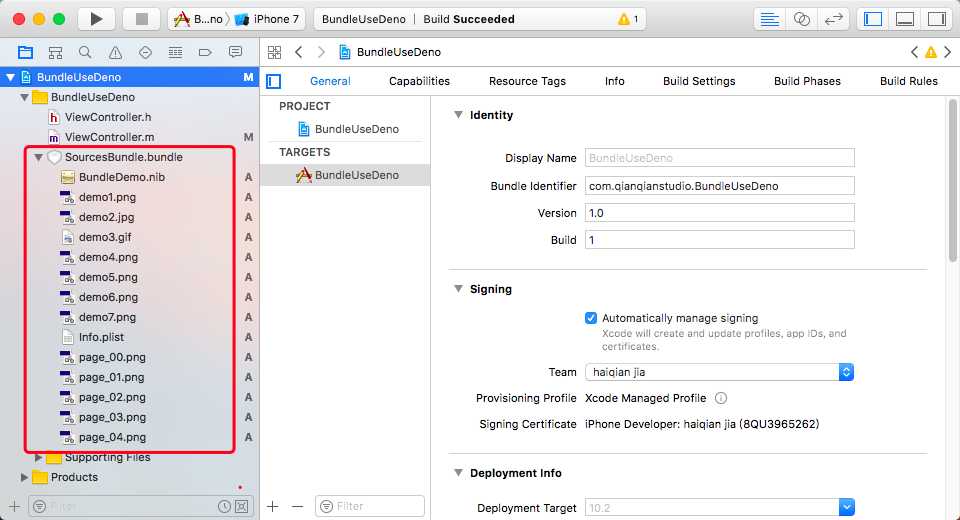Show provisioning profile info
Screen dimensions: 960x520
click(x=721, y=398)
